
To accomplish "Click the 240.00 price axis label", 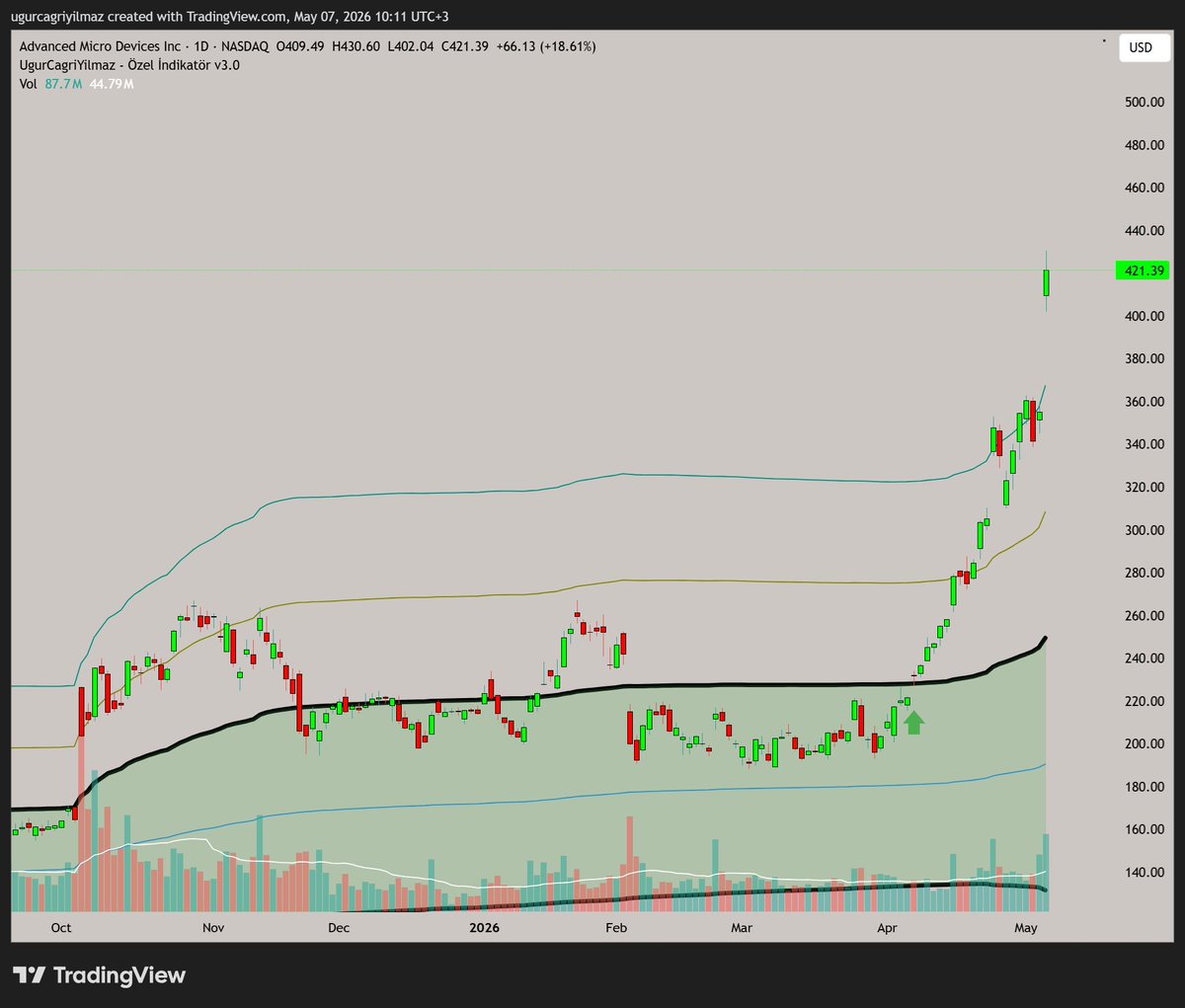I will (x=1145, y=659).
